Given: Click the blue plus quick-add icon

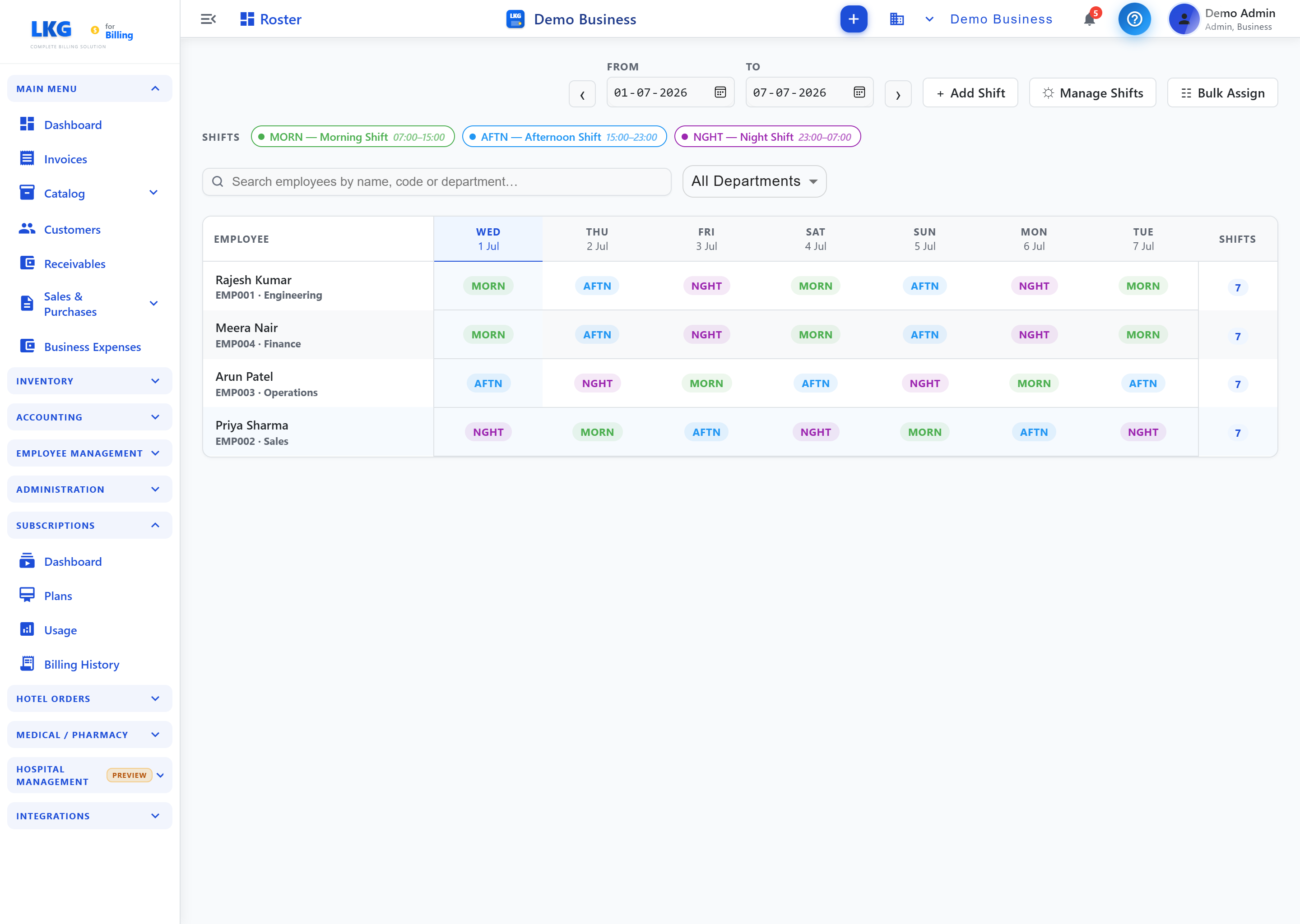Looking at the screenshot, I should [853, 19].
